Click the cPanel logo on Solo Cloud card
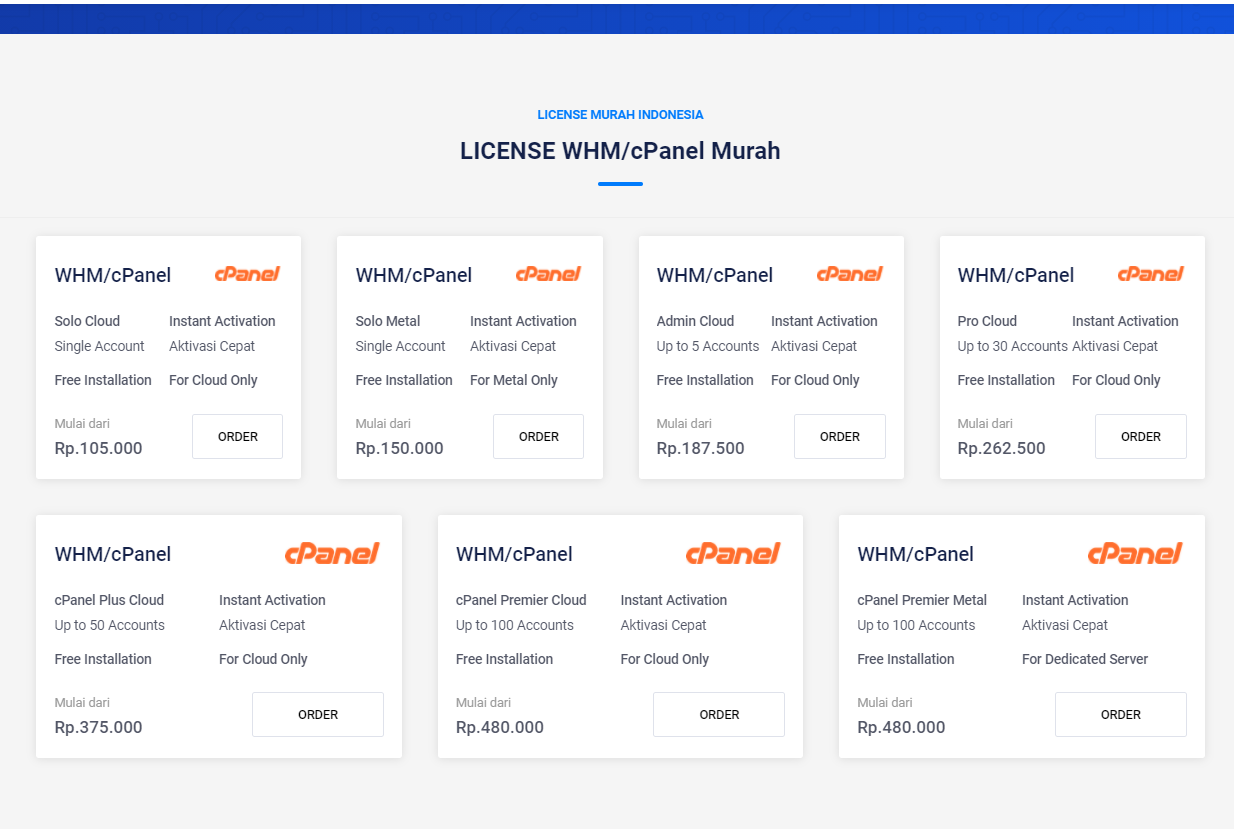The image size is (1234, 829). click(x=247, y=274)
